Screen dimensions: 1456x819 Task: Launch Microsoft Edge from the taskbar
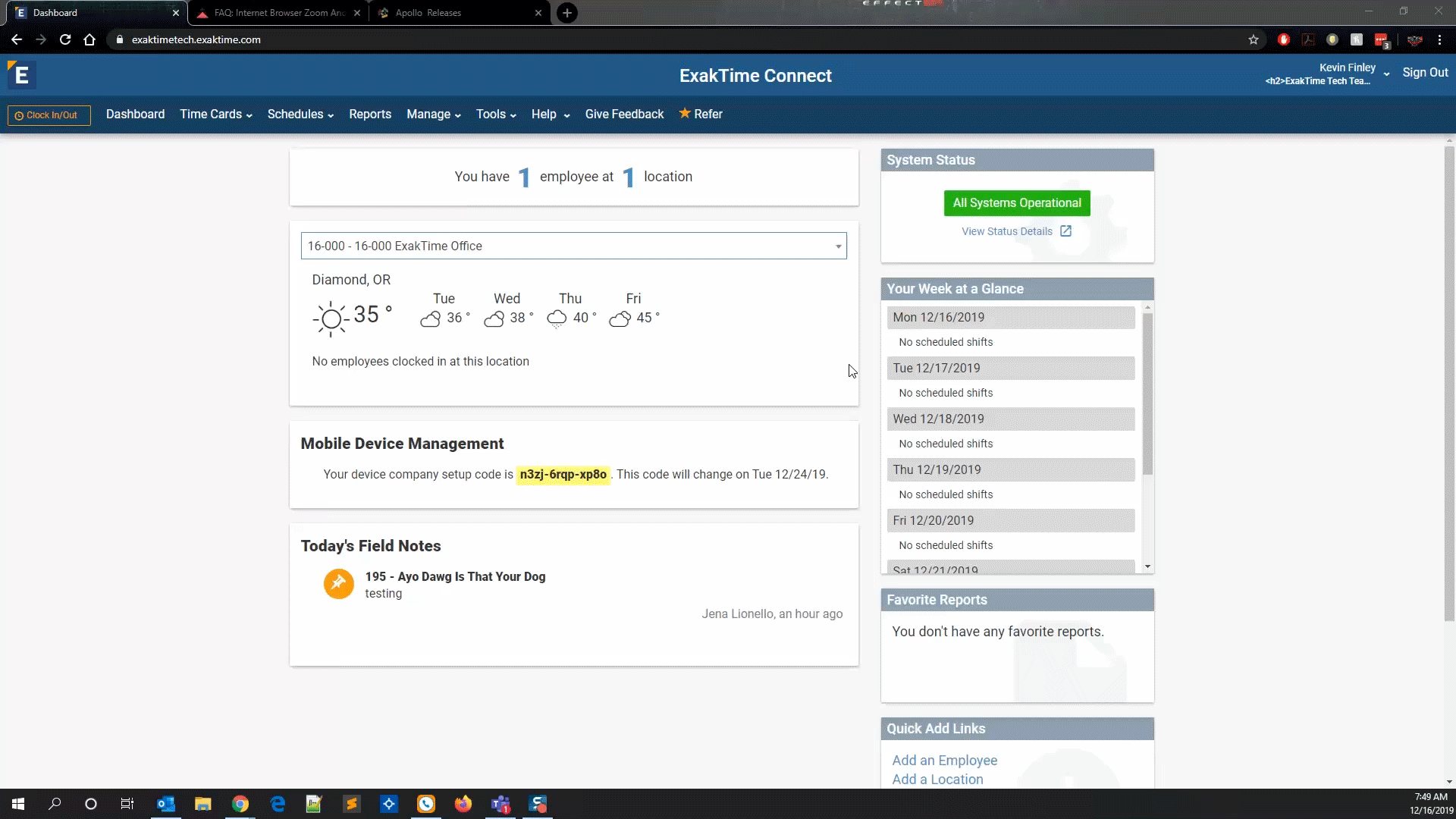click(x=278, y=804)
